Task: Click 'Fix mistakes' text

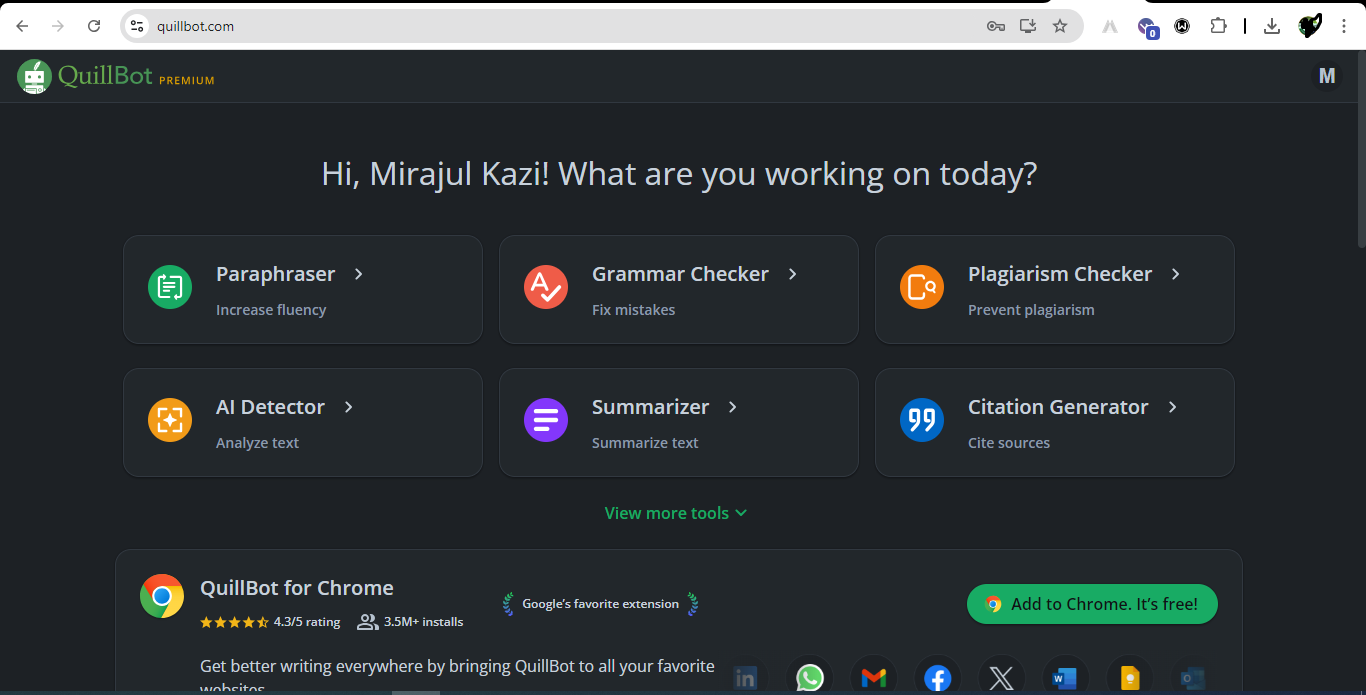Action: (633, 310)
